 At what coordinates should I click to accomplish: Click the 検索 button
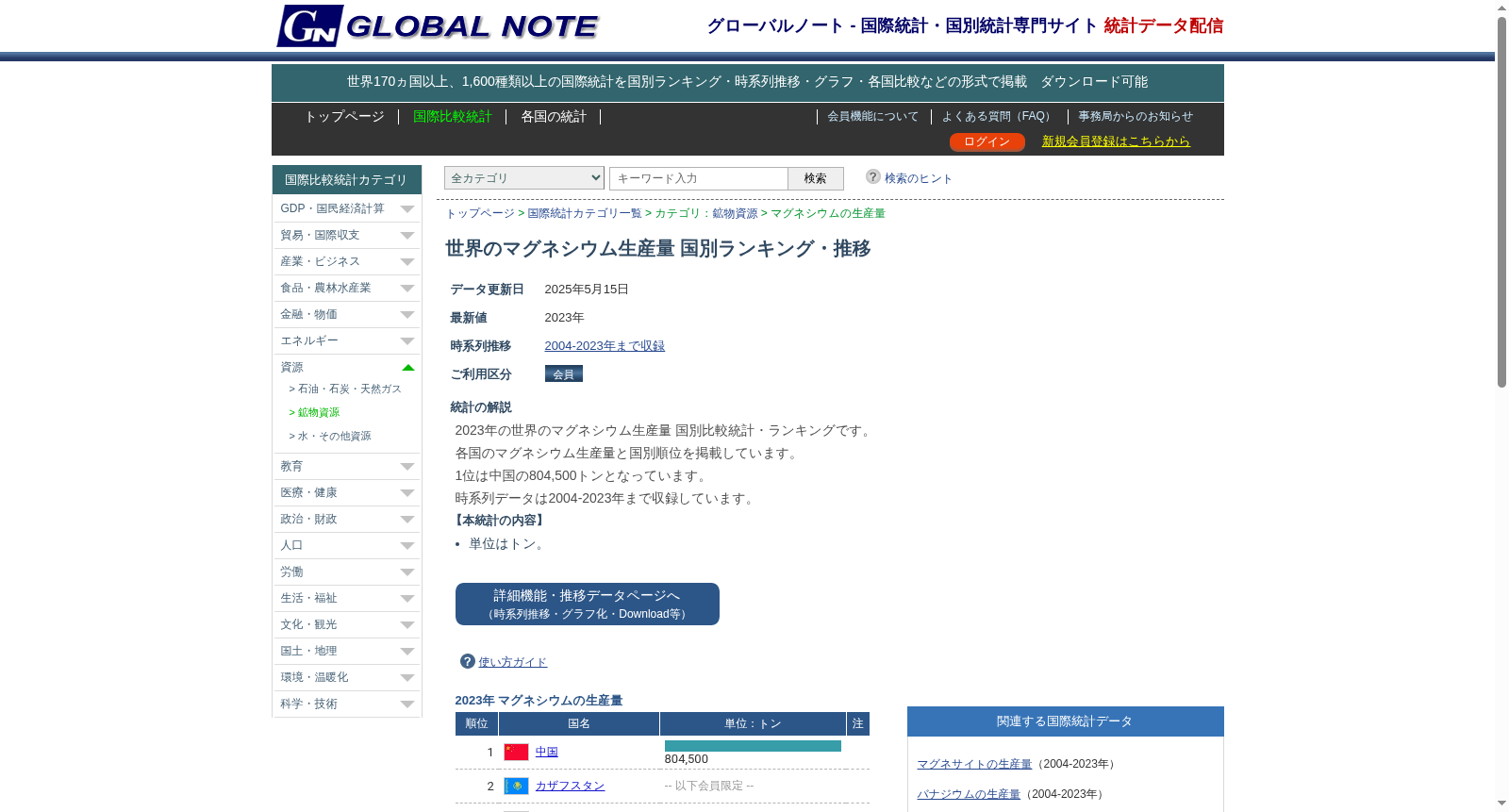pyautogui.click(x=816, y=178)
